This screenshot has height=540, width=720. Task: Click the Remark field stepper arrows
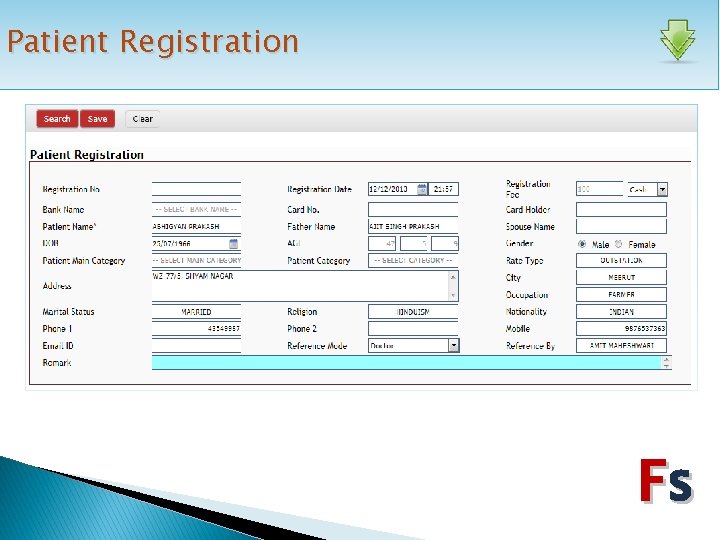pos(666,362)
